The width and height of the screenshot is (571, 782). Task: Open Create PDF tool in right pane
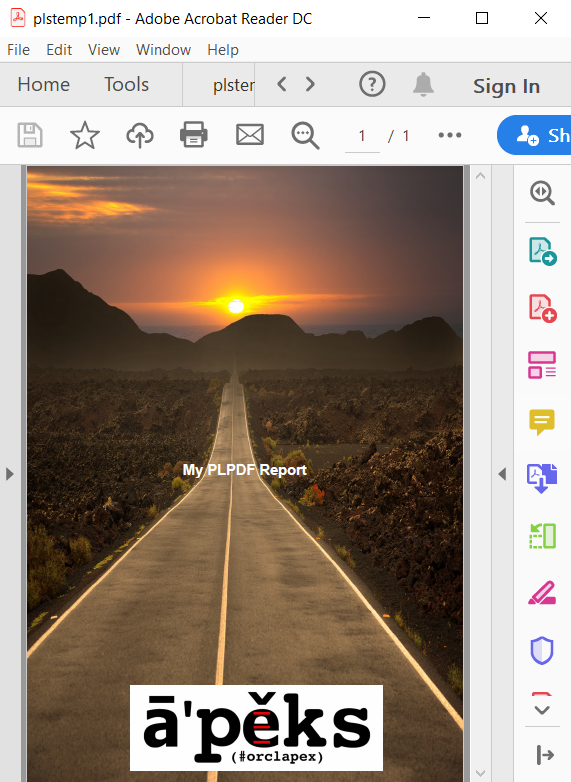tap(543, 308)
